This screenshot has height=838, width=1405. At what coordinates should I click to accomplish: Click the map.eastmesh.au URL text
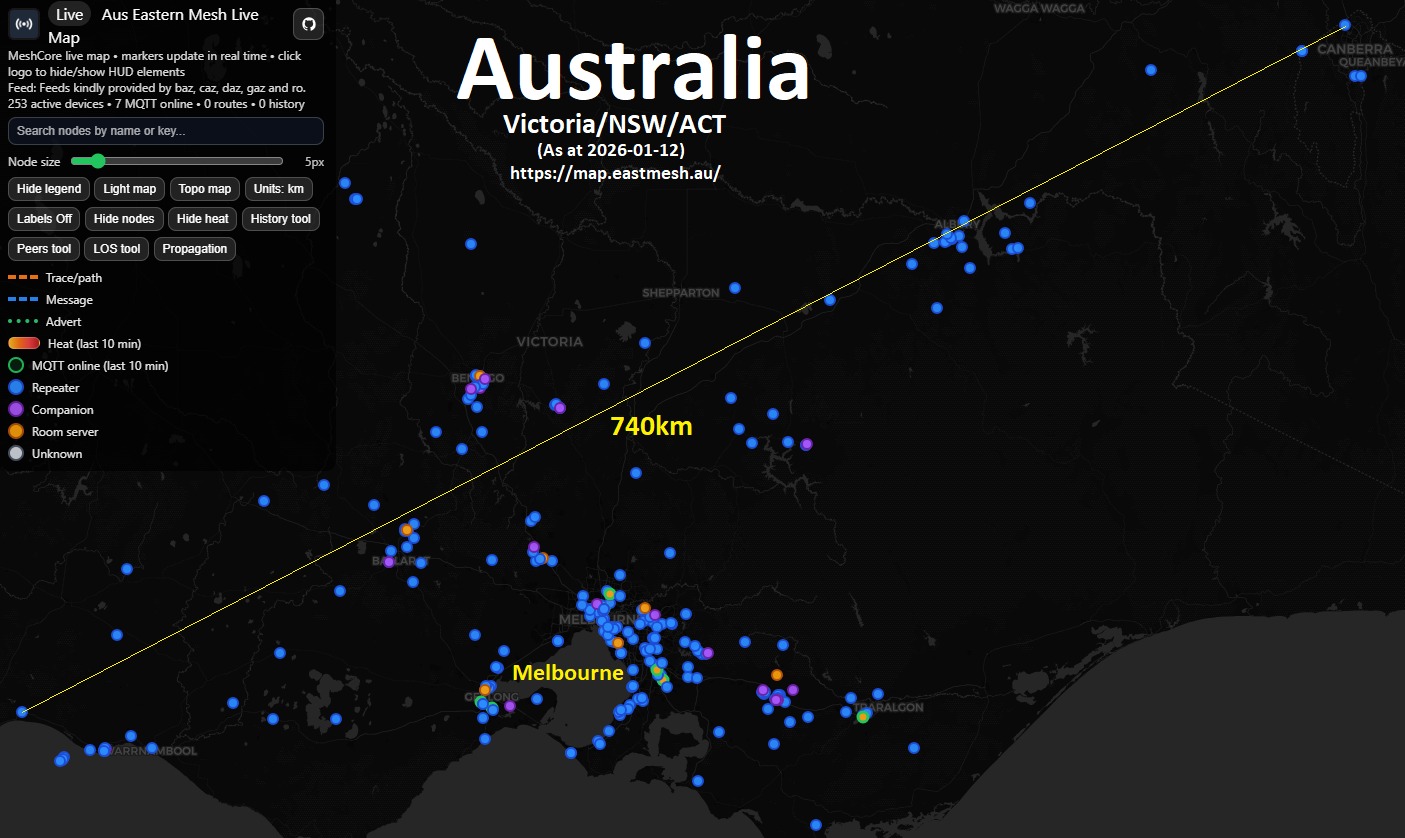(615, 172)
